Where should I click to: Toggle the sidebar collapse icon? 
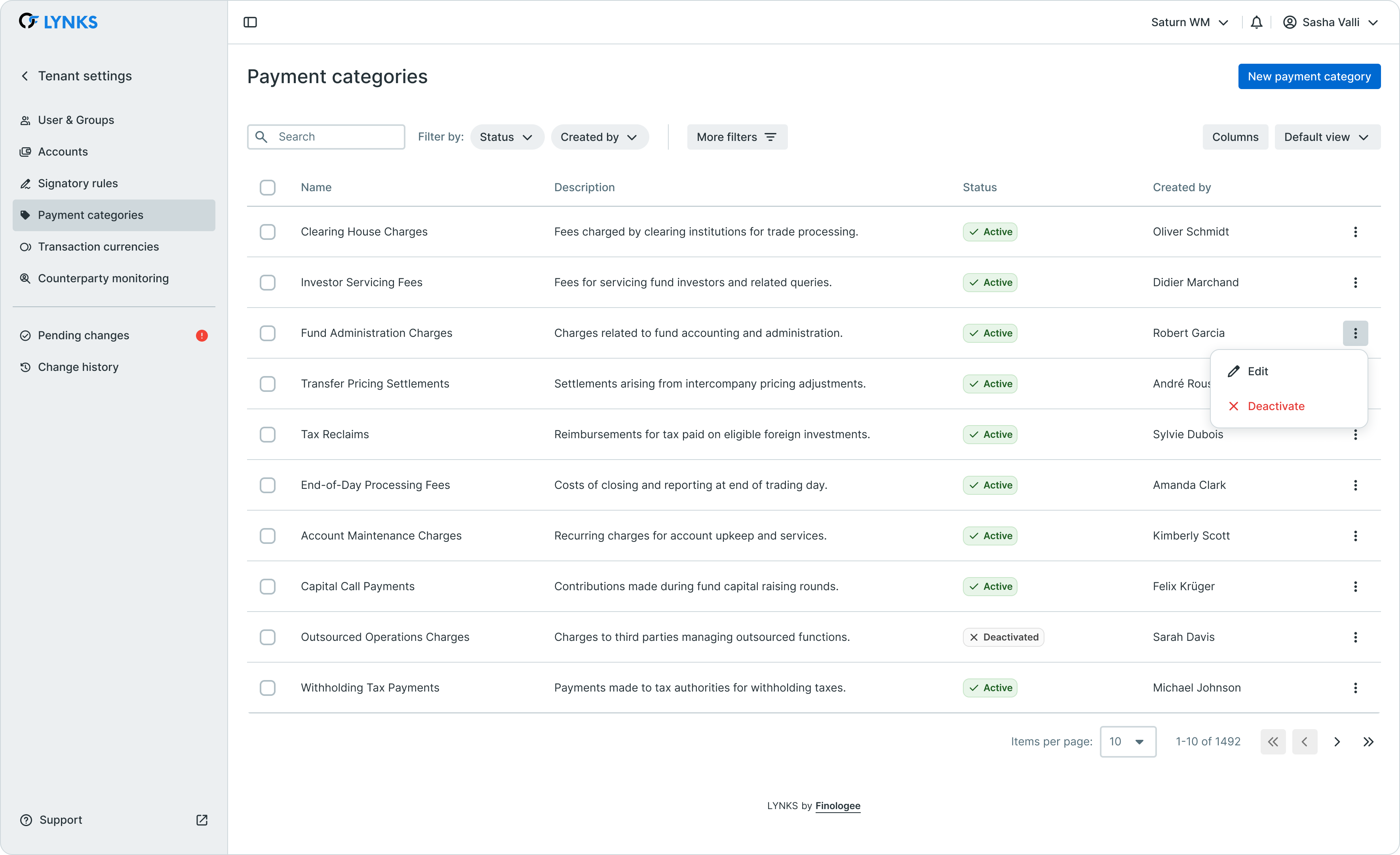coord(250,22)
